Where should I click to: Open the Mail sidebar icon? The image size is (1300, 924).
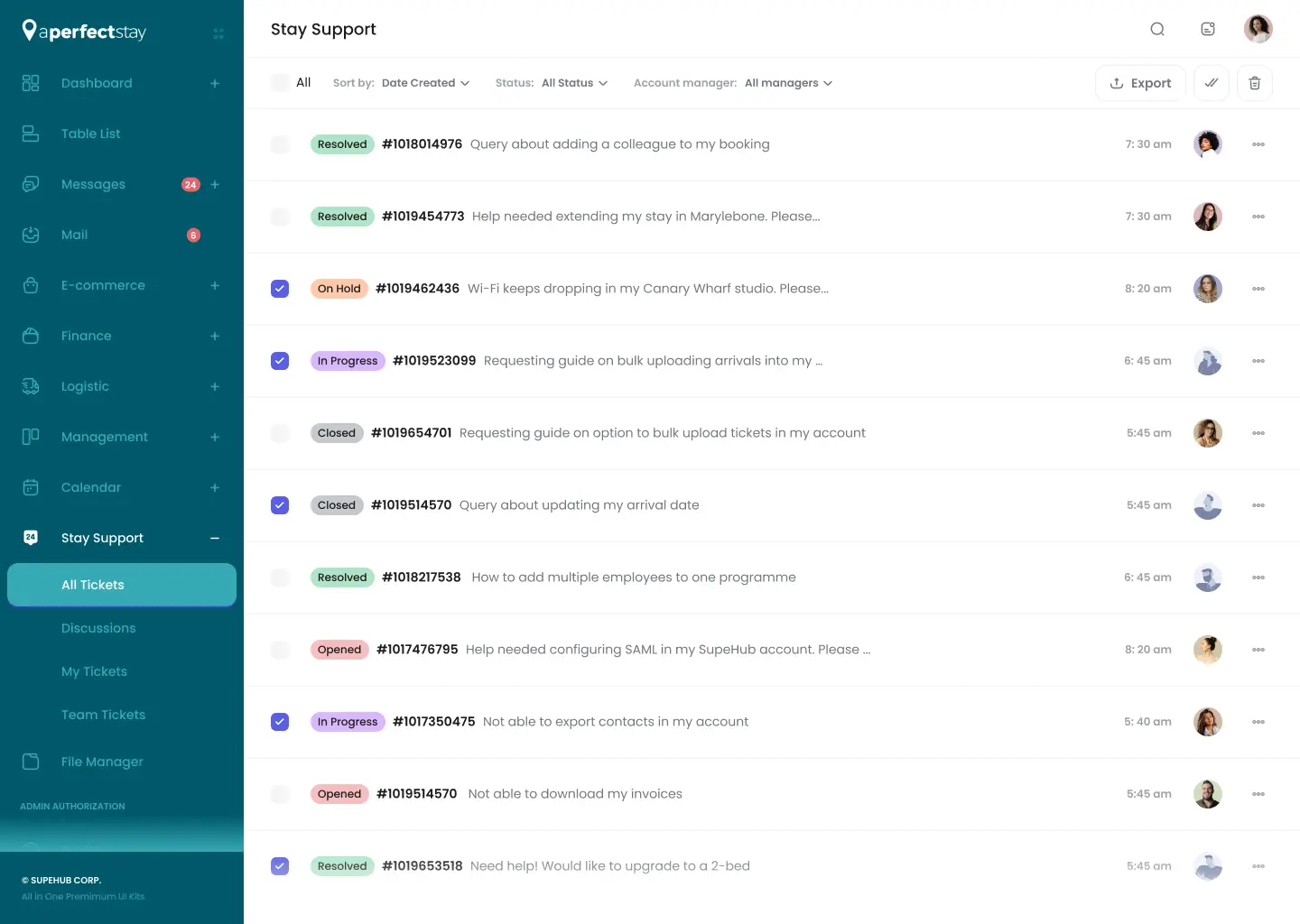(x=31, y=235)
